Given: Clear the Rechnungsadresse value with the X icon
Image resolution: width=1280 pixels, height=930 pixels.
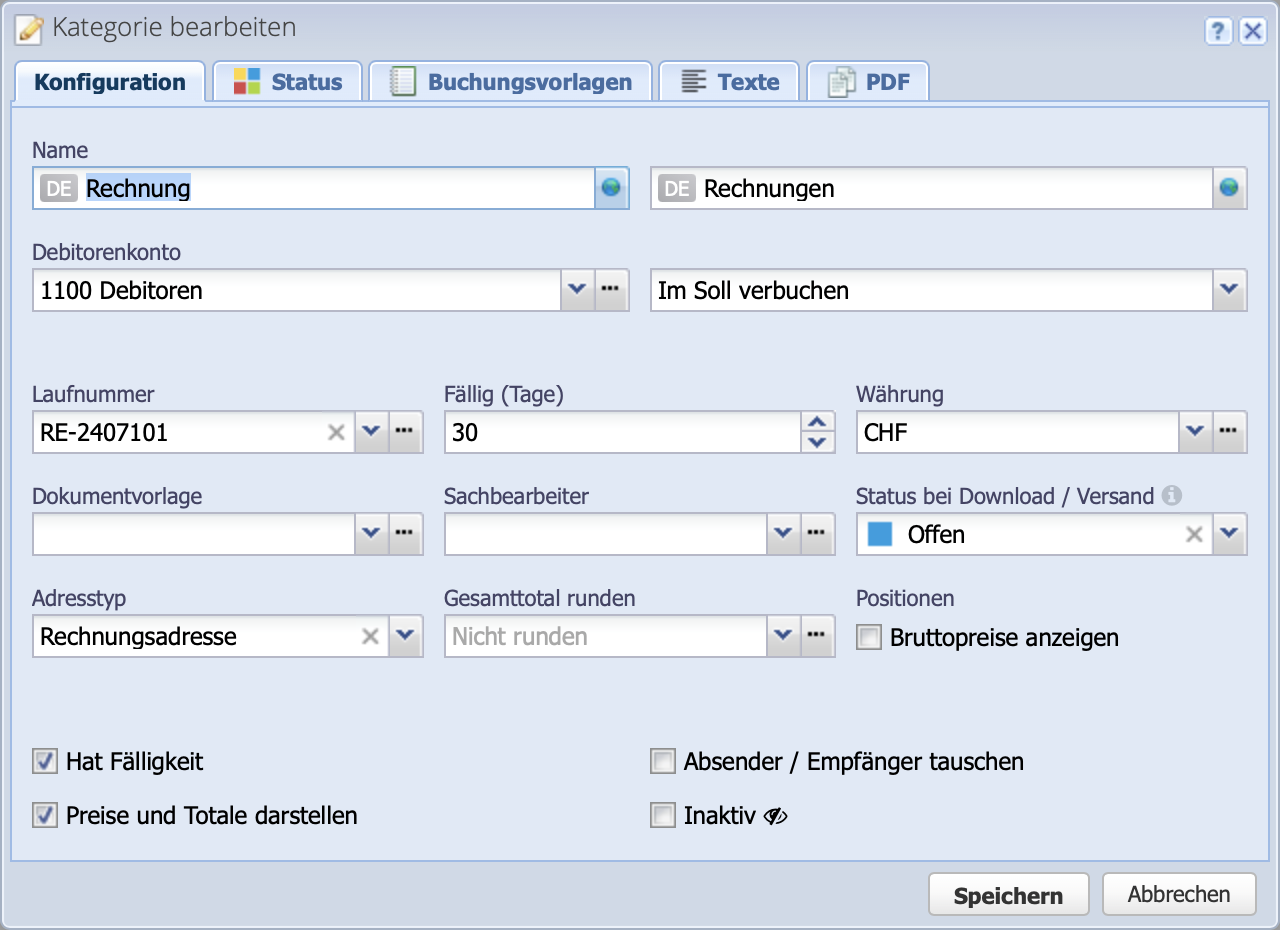Looking at the screenshot, I should tap(370, 636).
